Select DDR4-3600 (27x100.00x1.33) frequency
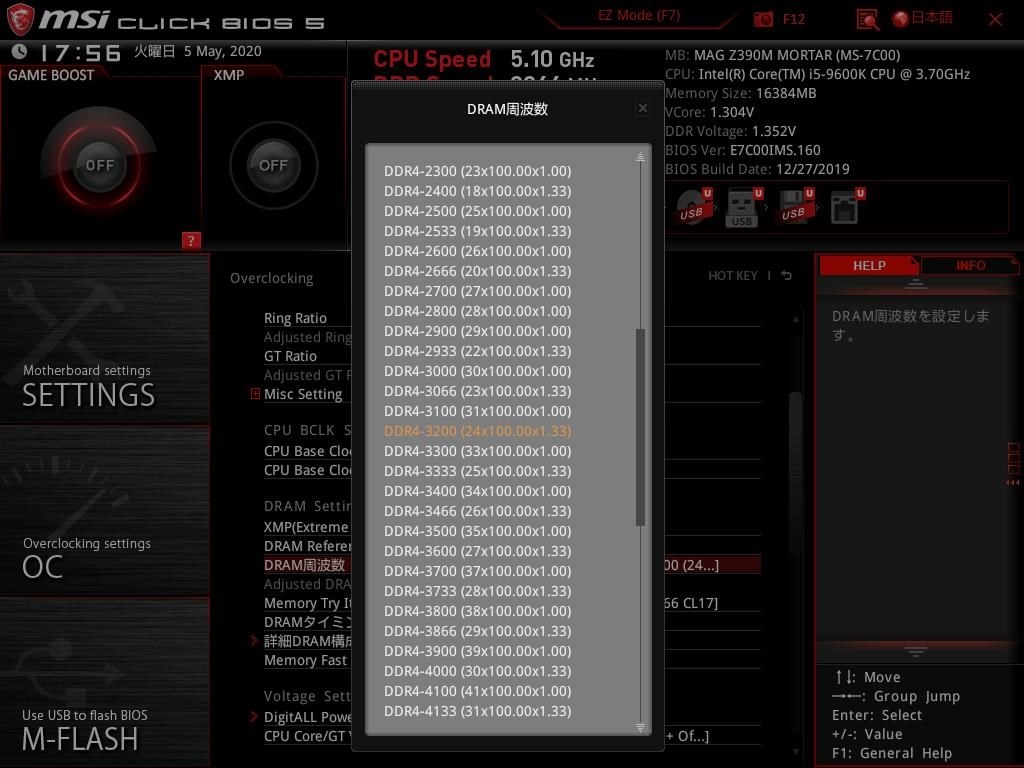The height and width of the screenshot is (768, 1024). coord(478,551)
